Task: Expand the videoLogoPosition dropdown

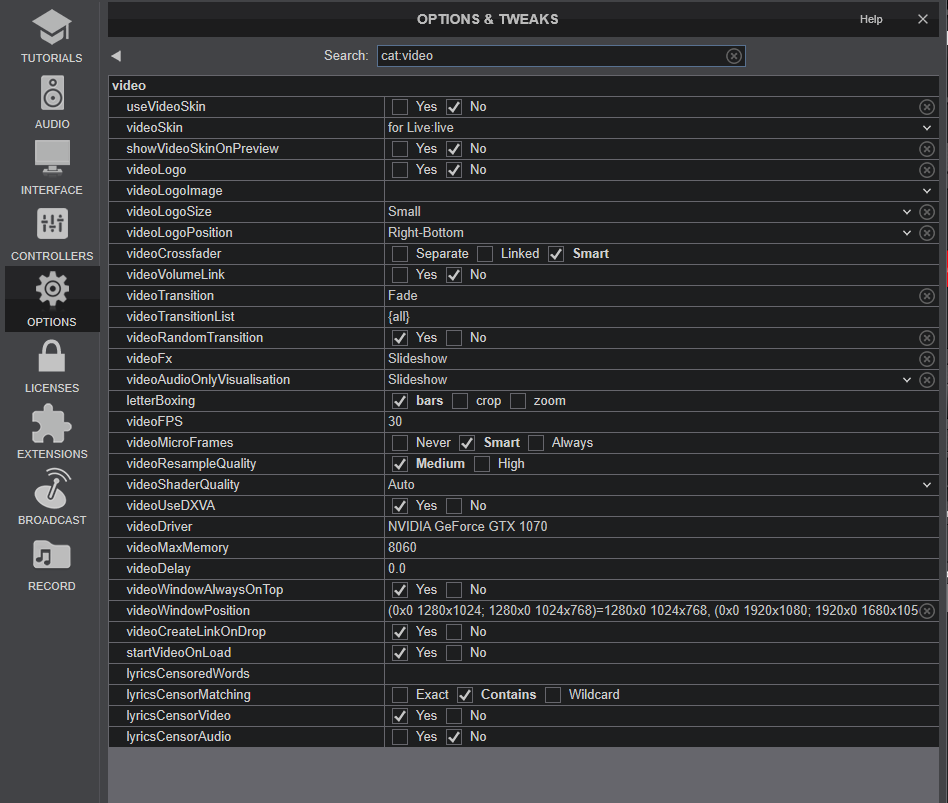Action: pos(906,233)
